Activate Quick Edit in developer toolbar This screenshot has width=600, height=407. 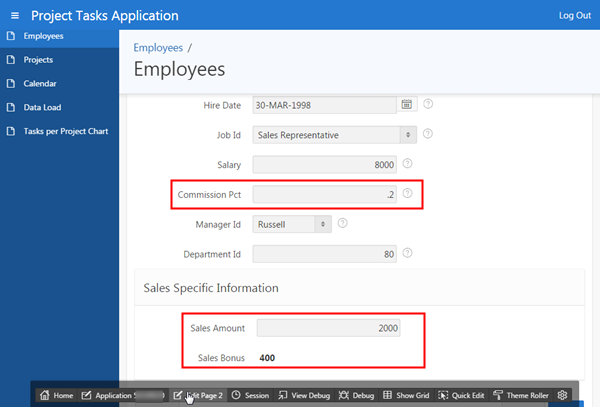pyautogui.click(x=461, y=395)
